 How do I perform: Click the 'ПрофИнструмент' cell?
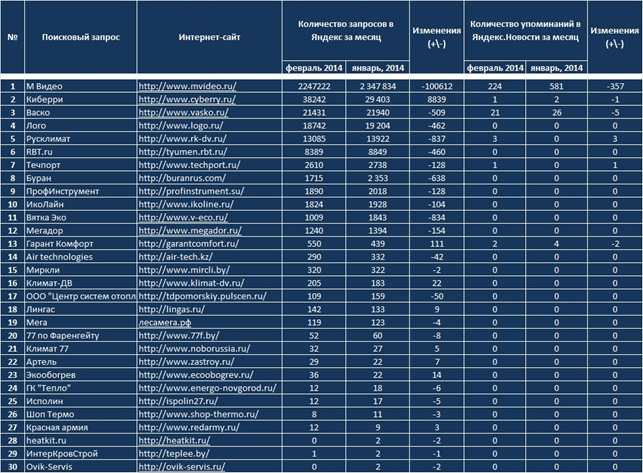click(80, 191)
